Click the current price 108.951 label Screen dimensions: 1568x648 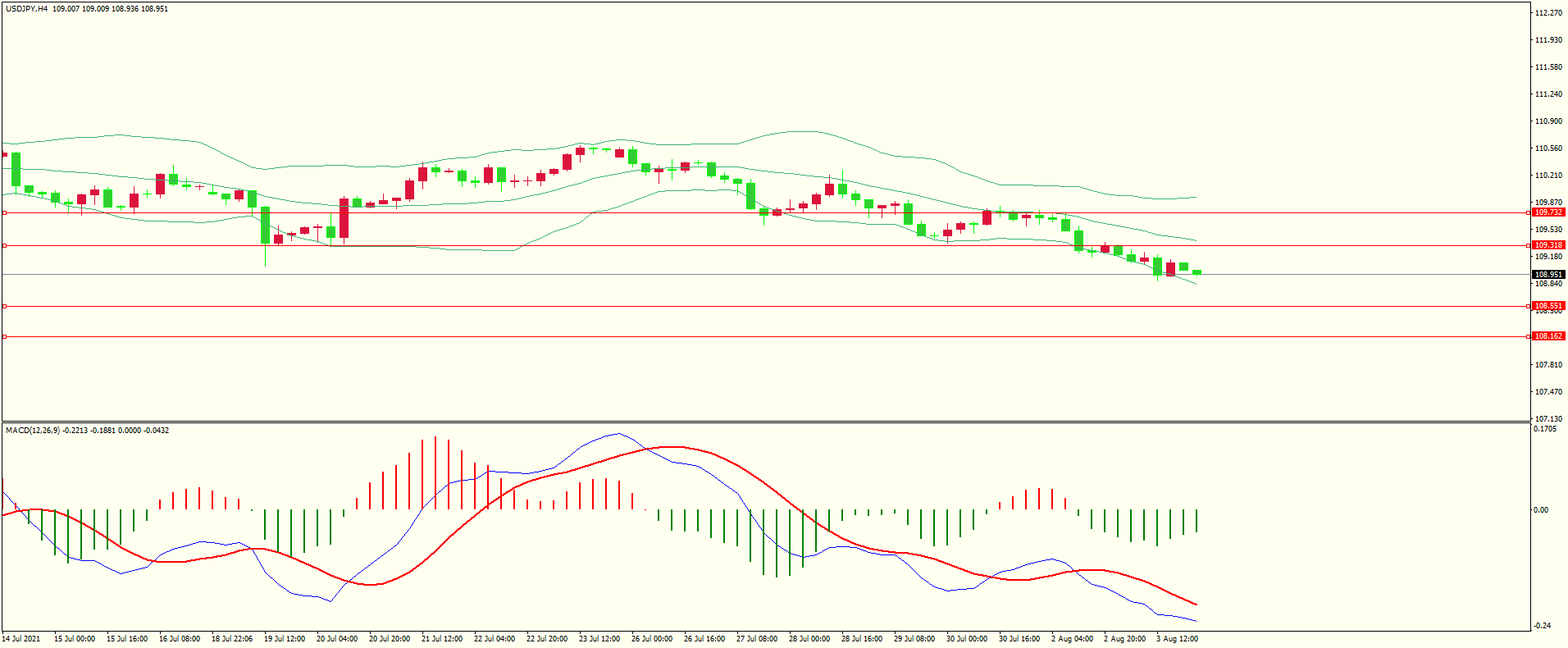(1548, 275)
